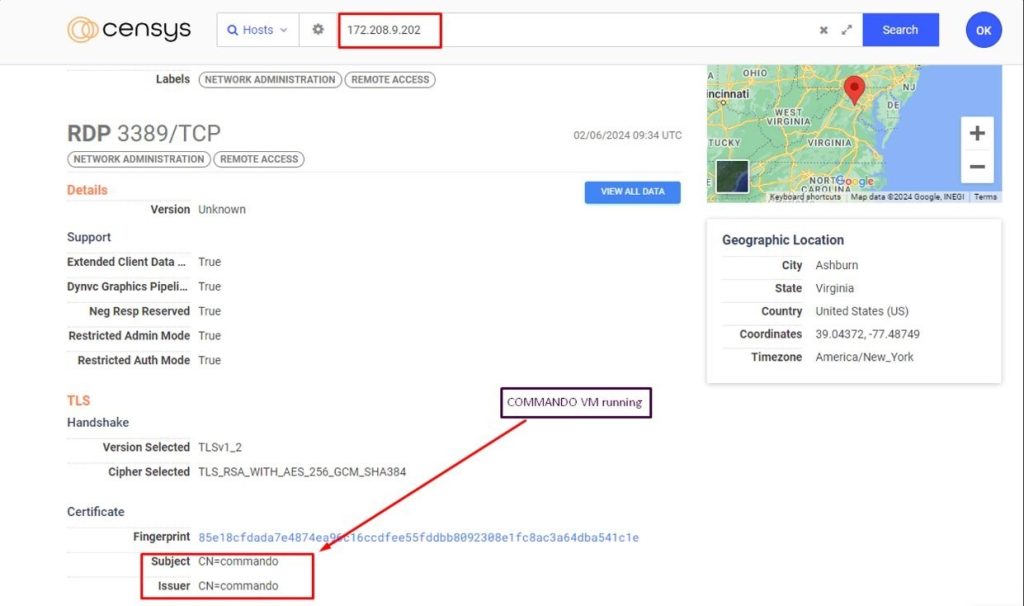
Task: Zoom in on the map
Action: tap(977, 133)
